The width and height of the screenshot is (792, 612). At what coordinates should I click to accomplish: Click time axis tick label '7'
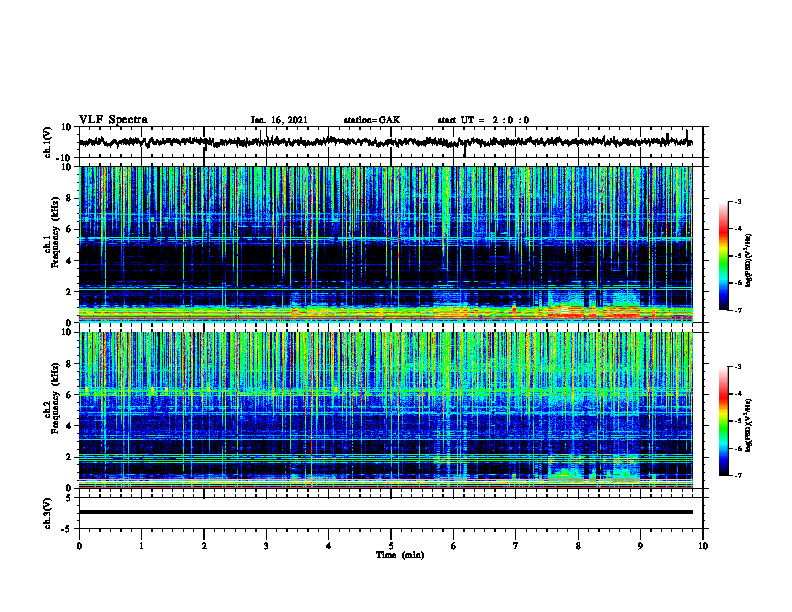pos(516,546)
